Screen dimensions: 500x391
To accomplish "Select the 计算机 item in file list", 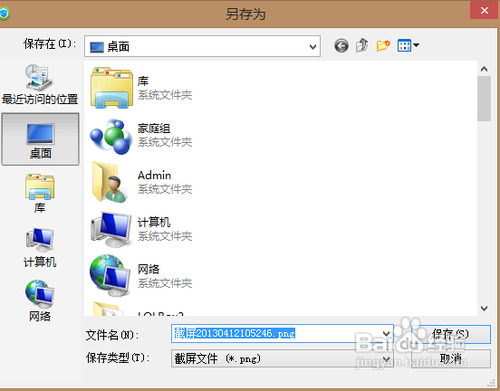I will tap(142, 229).
